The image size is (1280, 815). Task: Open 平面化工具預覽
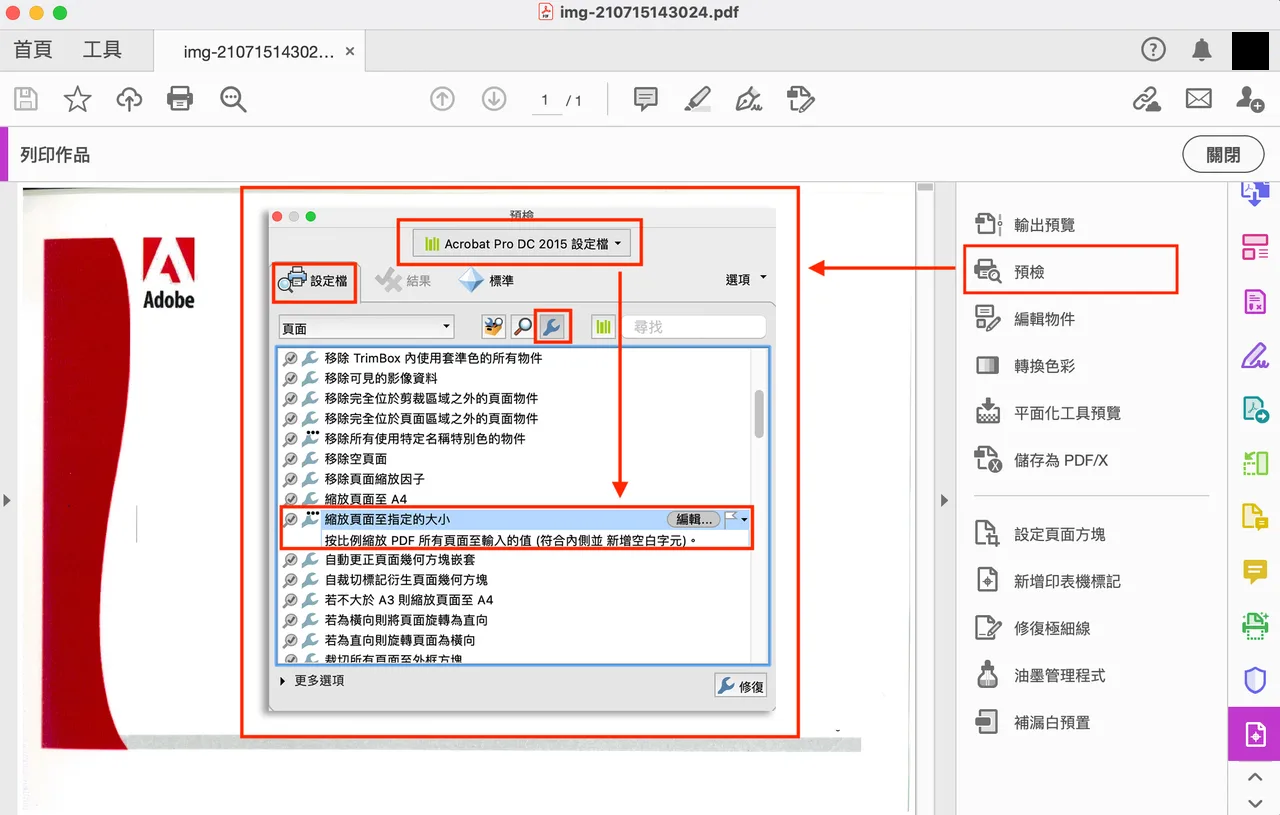[1067, 413]
